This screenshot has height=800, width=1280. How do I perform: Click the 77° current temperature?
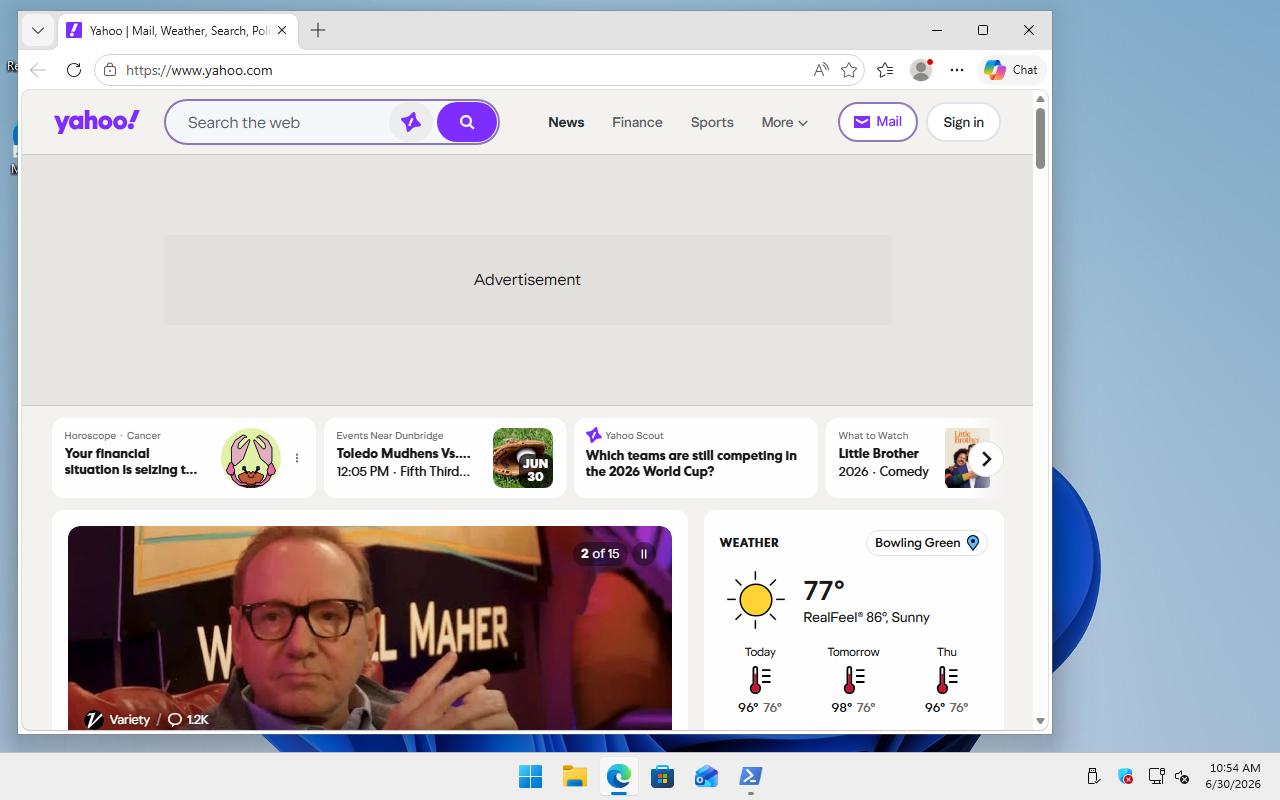click(824, 590)
